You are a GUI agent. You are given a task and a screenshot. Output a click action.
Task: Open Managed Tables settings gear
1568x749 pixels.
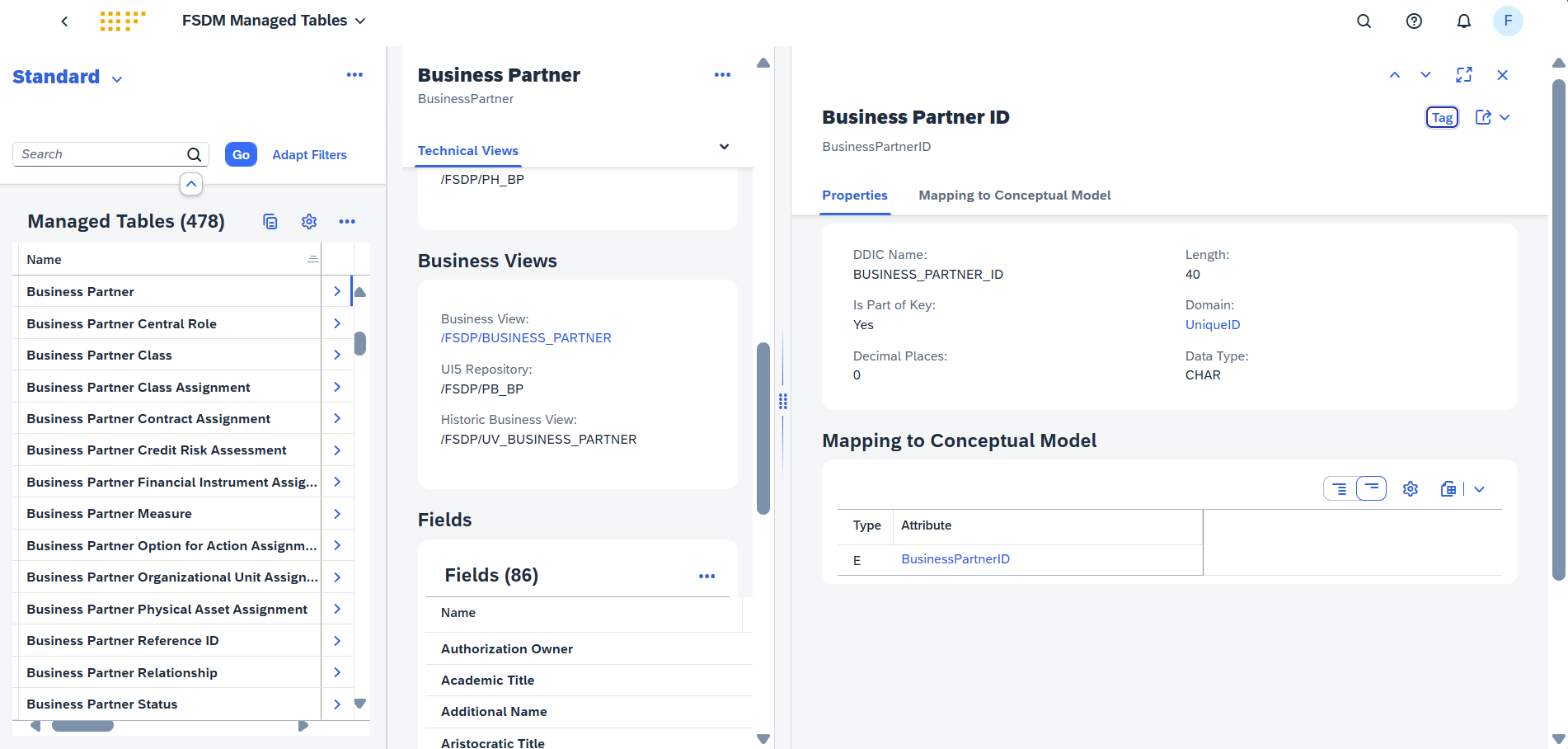[x=309, y=221]
